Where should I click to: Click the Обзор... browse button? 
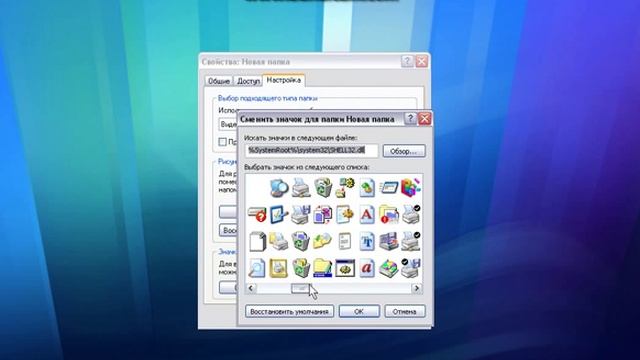(404, 151)
